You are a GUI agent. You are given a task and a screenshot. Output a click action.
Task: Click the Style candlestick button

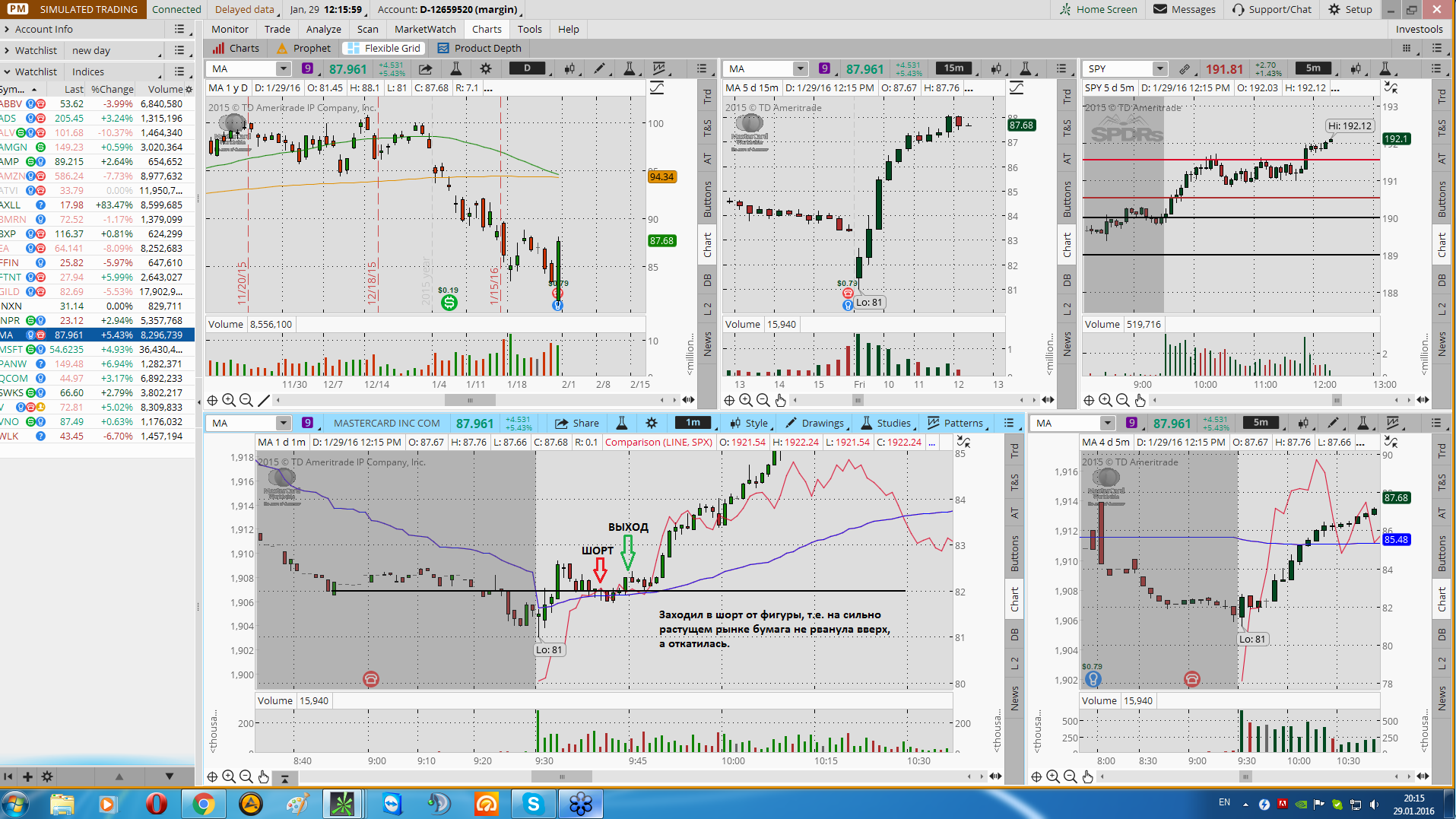(x=749, y=423)
